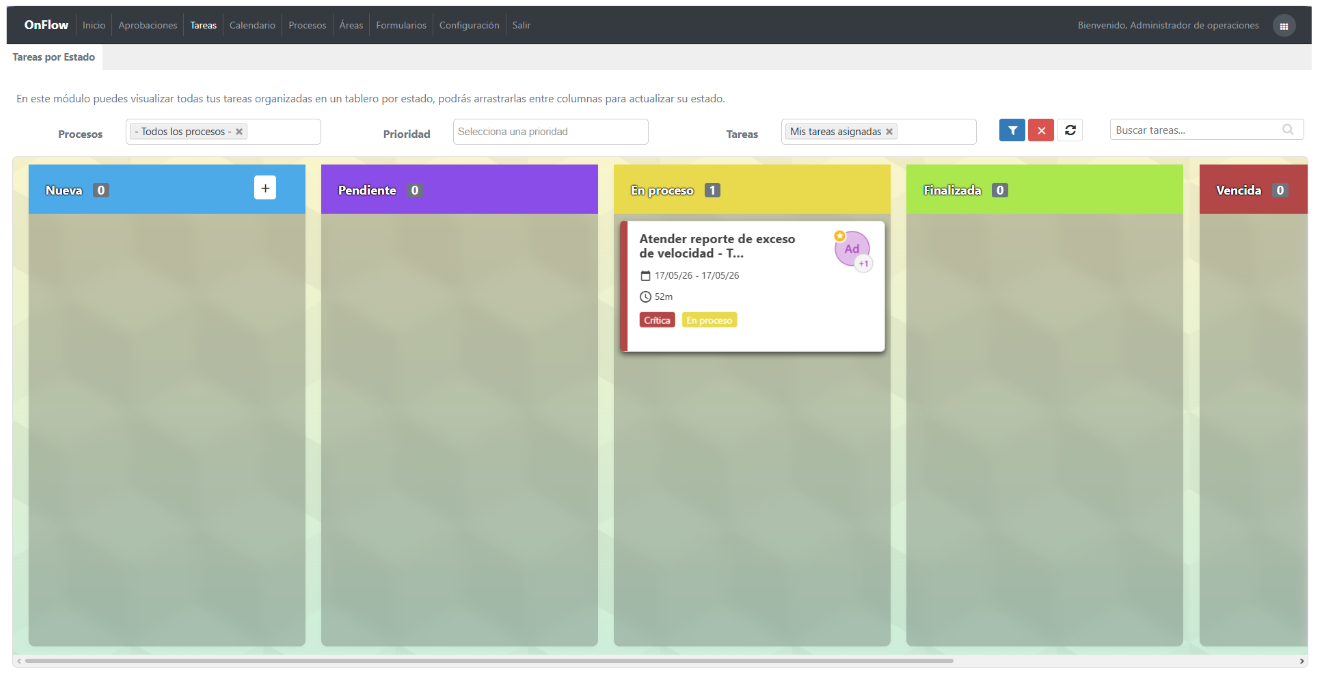Open the Procesos filter dropdown
The width and height of the screenshot is (1322, 679).
223,131
